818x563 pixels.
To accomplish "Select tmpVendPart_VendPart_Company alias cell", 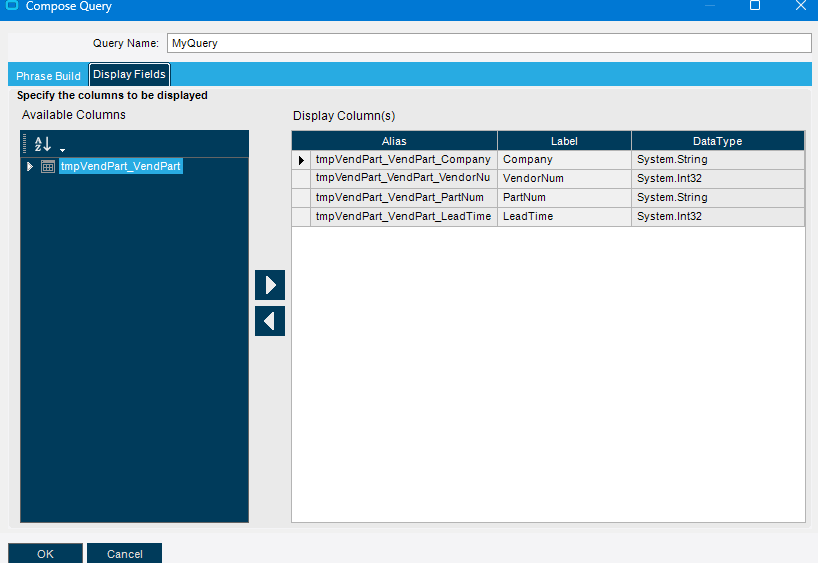I will (x=404, y=160).
